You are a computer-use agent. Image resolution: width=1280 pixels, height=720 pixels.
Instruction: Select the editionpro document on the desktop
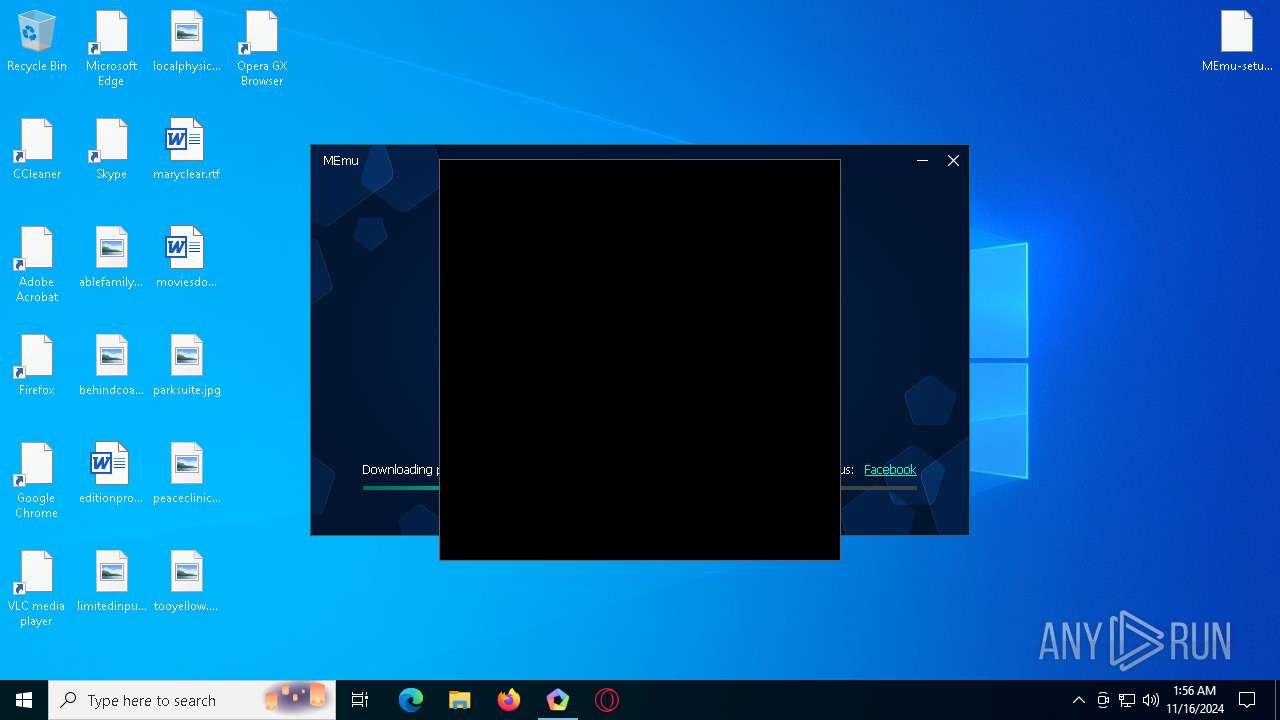coord(111,474)
